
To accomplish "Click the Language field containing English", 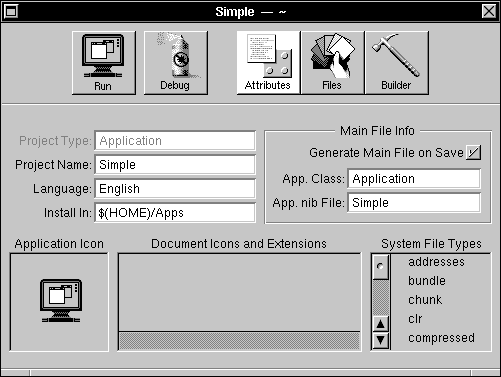I will (175, 189).
